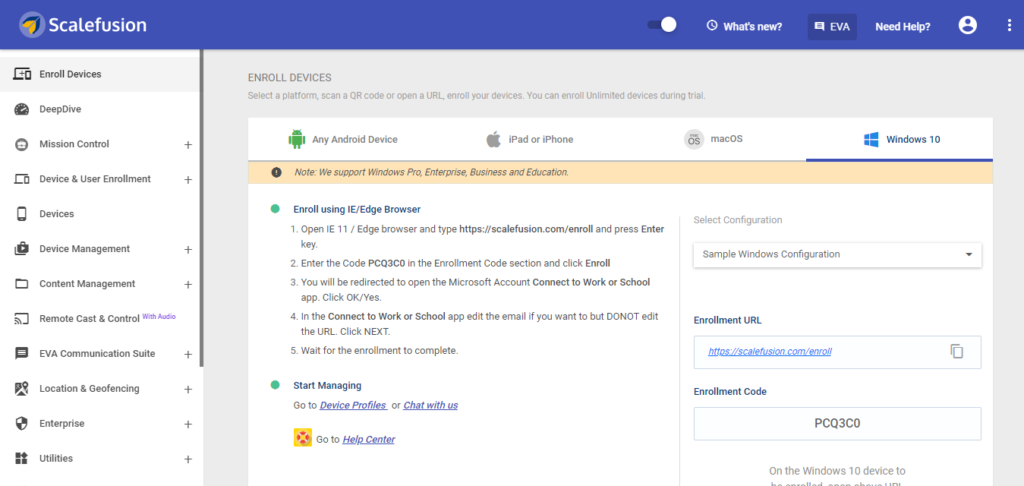Click the EVA Communication Suite icon

[22, 353]
